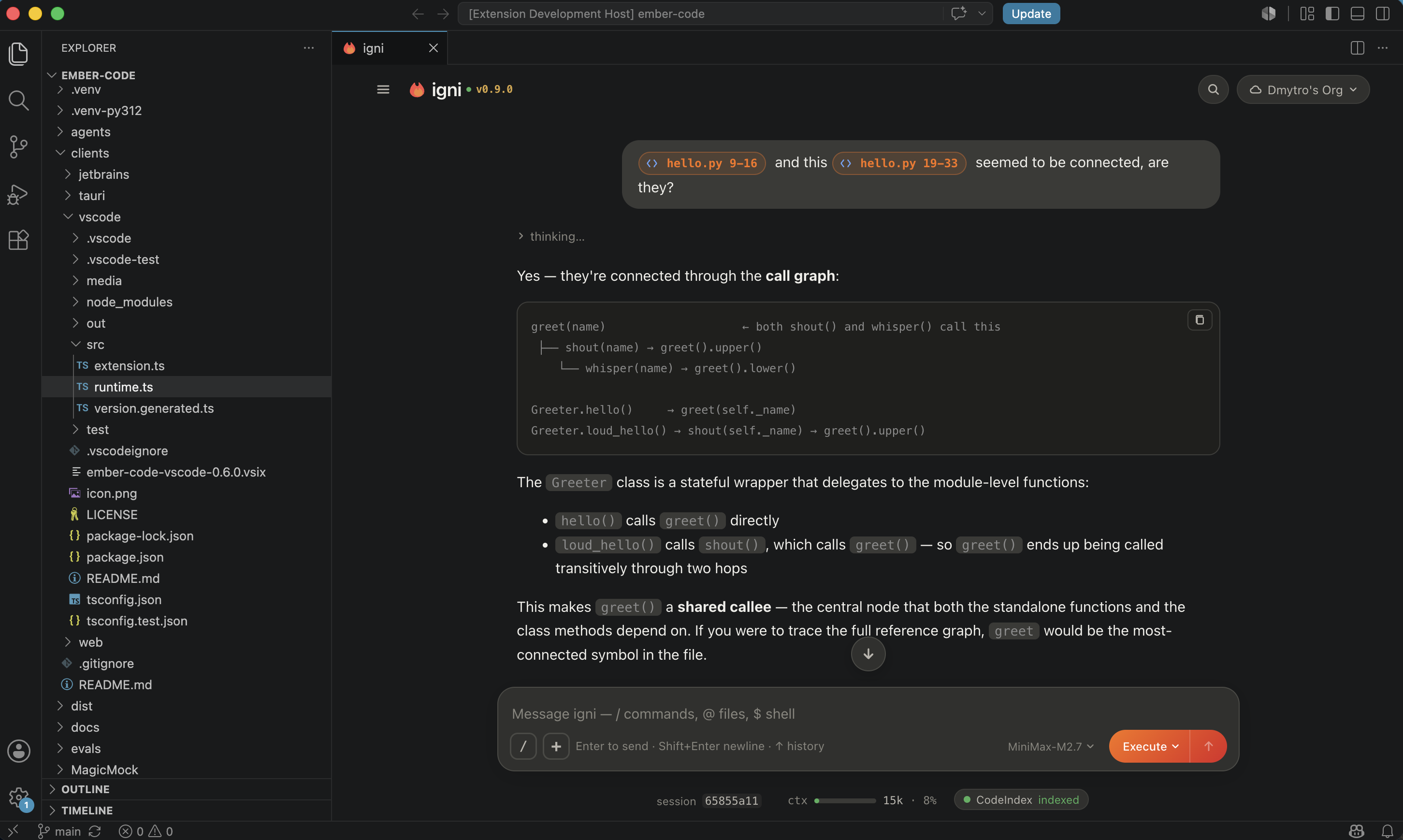Collapse the EMBER-CODE root folder
Viewport: 1403px width, 840px height.
pyautogui.click(x=187, y=75)
